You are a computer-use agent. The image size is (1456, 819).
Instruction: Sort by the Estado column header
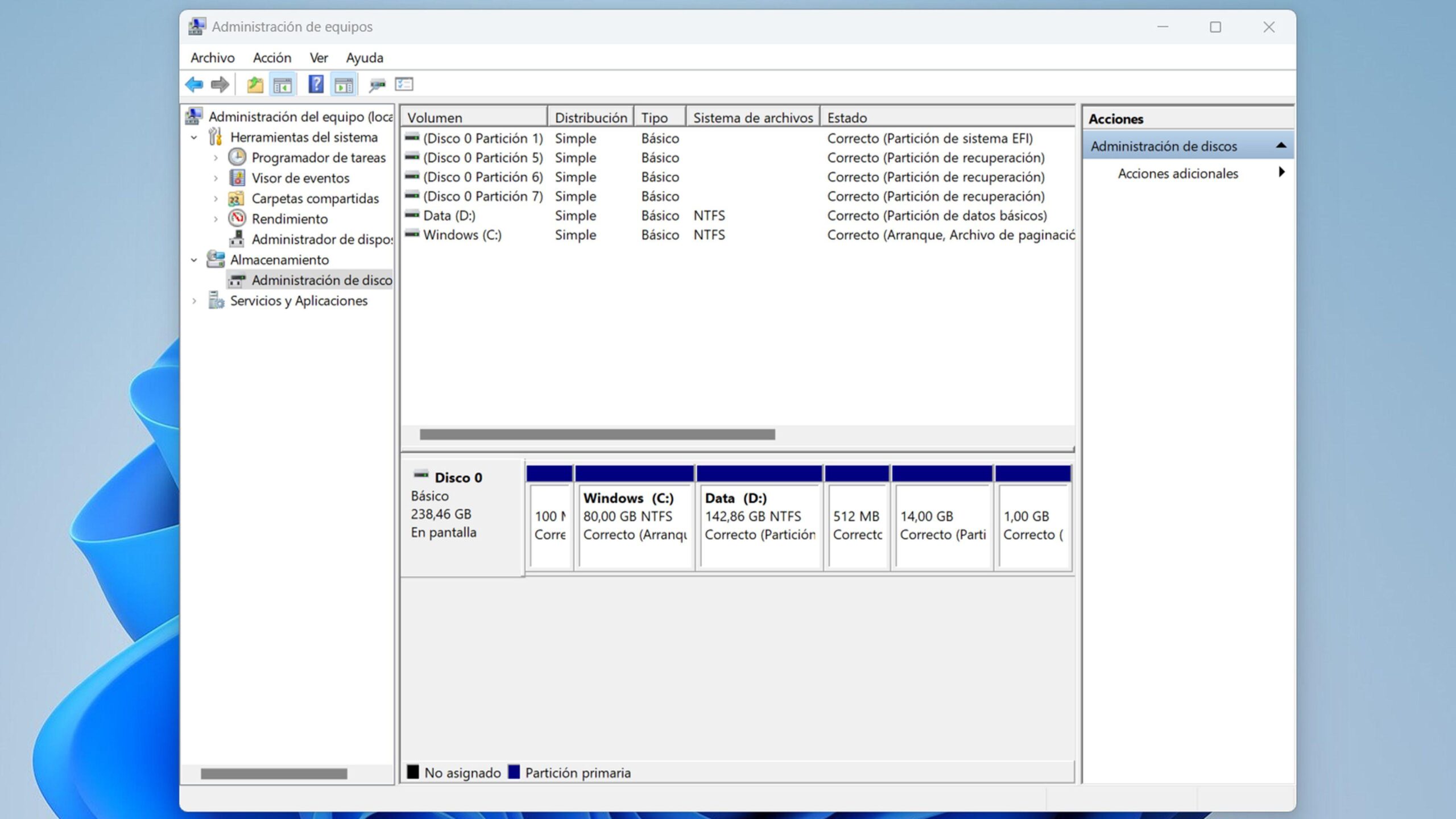pyautogui.click(x=948, y=117)
